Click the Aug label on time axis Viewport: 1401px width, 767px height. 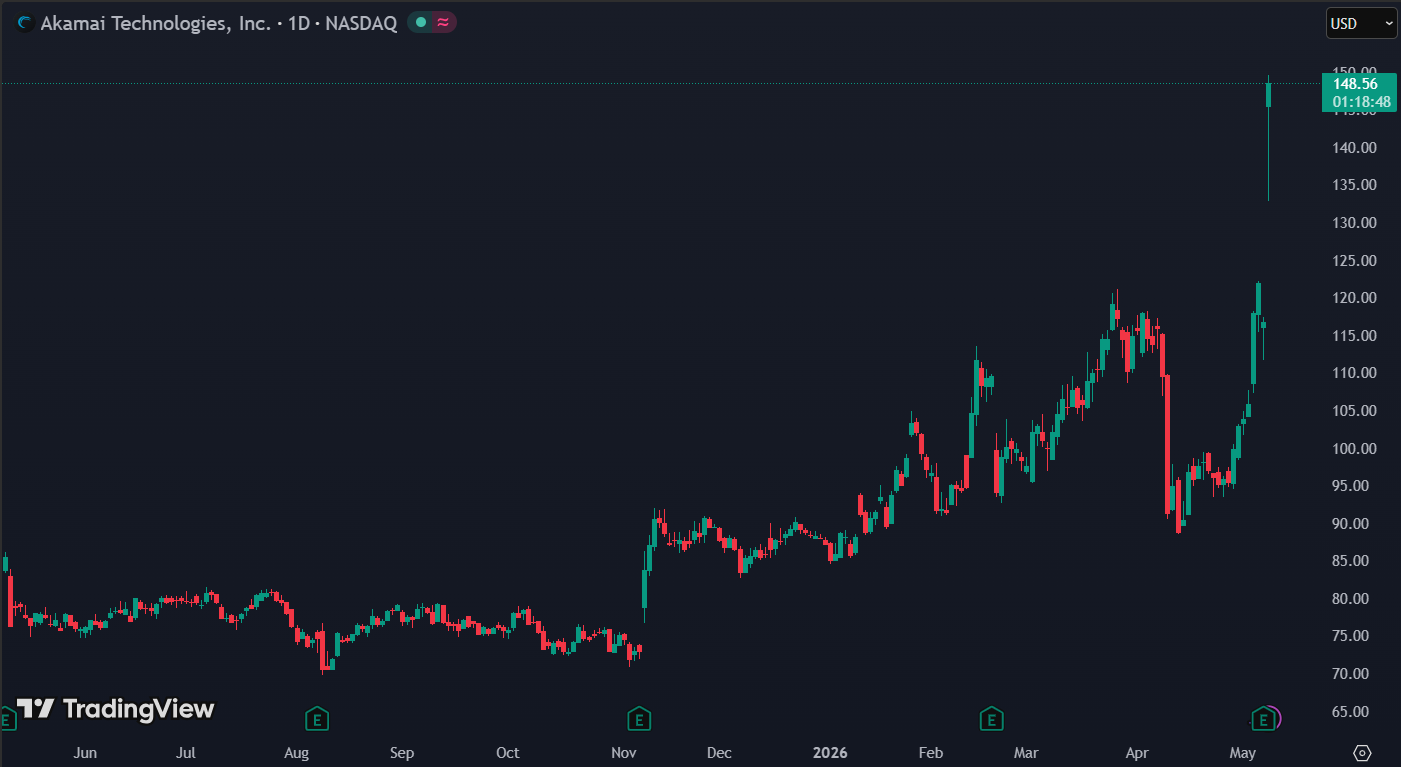[296, 752]
